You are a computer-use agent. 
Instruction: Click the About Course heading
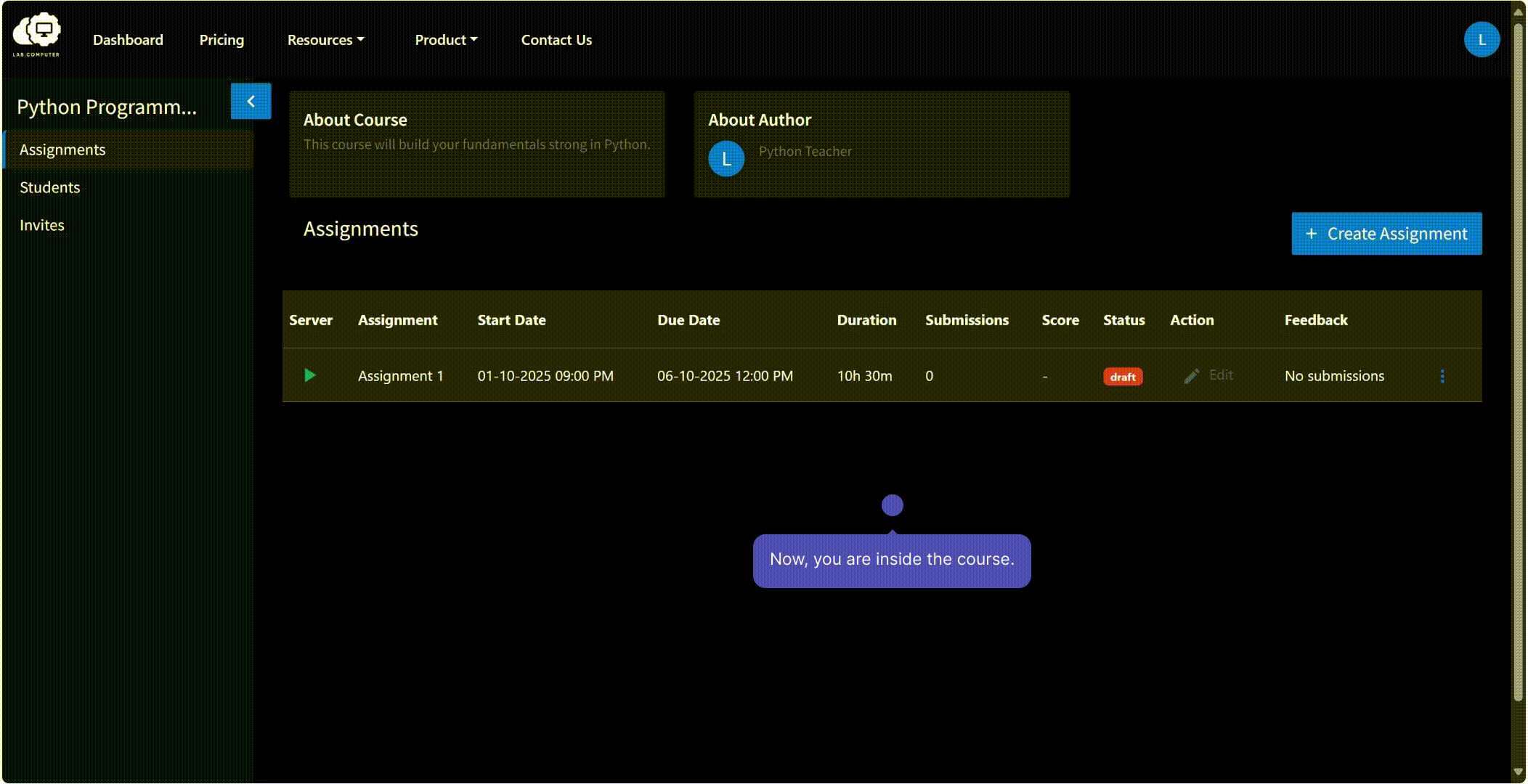tap(355, 120)
